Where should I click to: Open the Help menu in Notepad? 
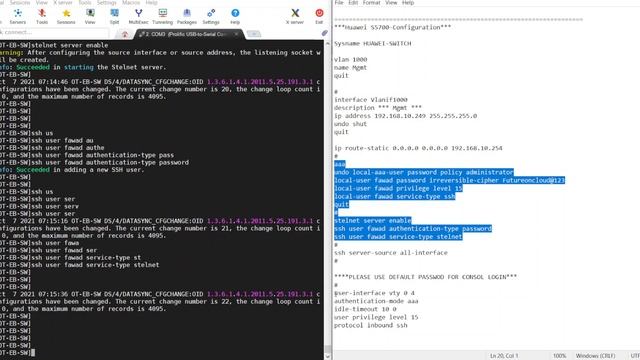408,2
